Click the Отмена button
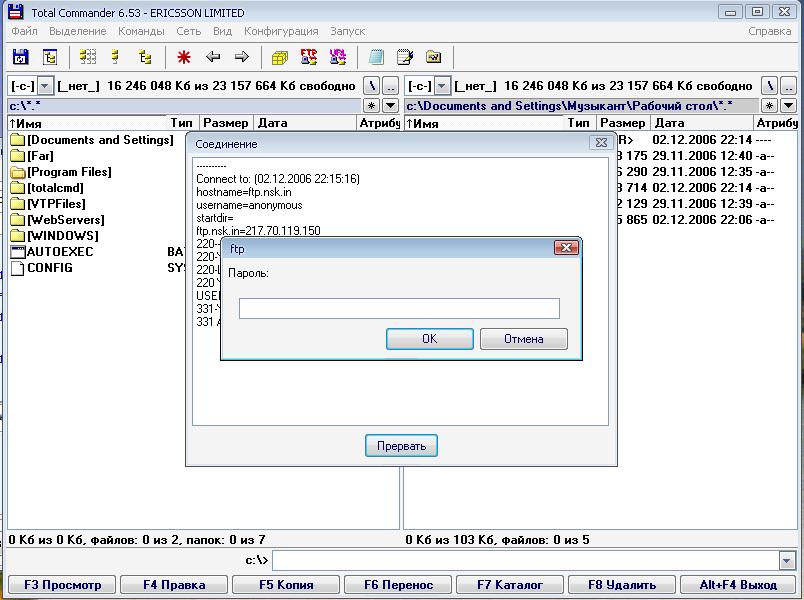 coord(523,339)
